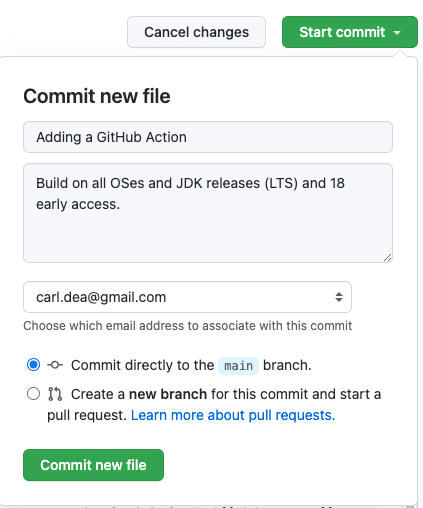
Task: Click the main branch label badge
Action: click(238, 366)
